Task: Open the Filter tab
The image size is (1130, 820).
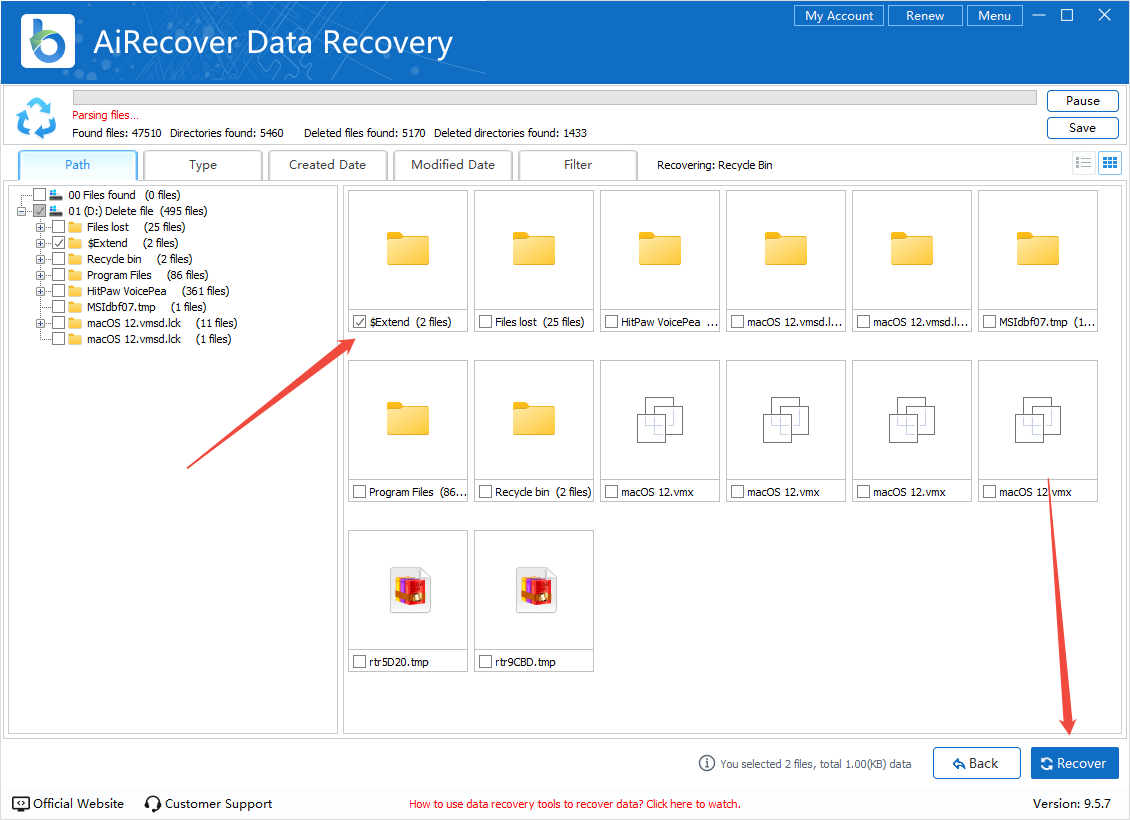Action: click(x=577, y=165)
